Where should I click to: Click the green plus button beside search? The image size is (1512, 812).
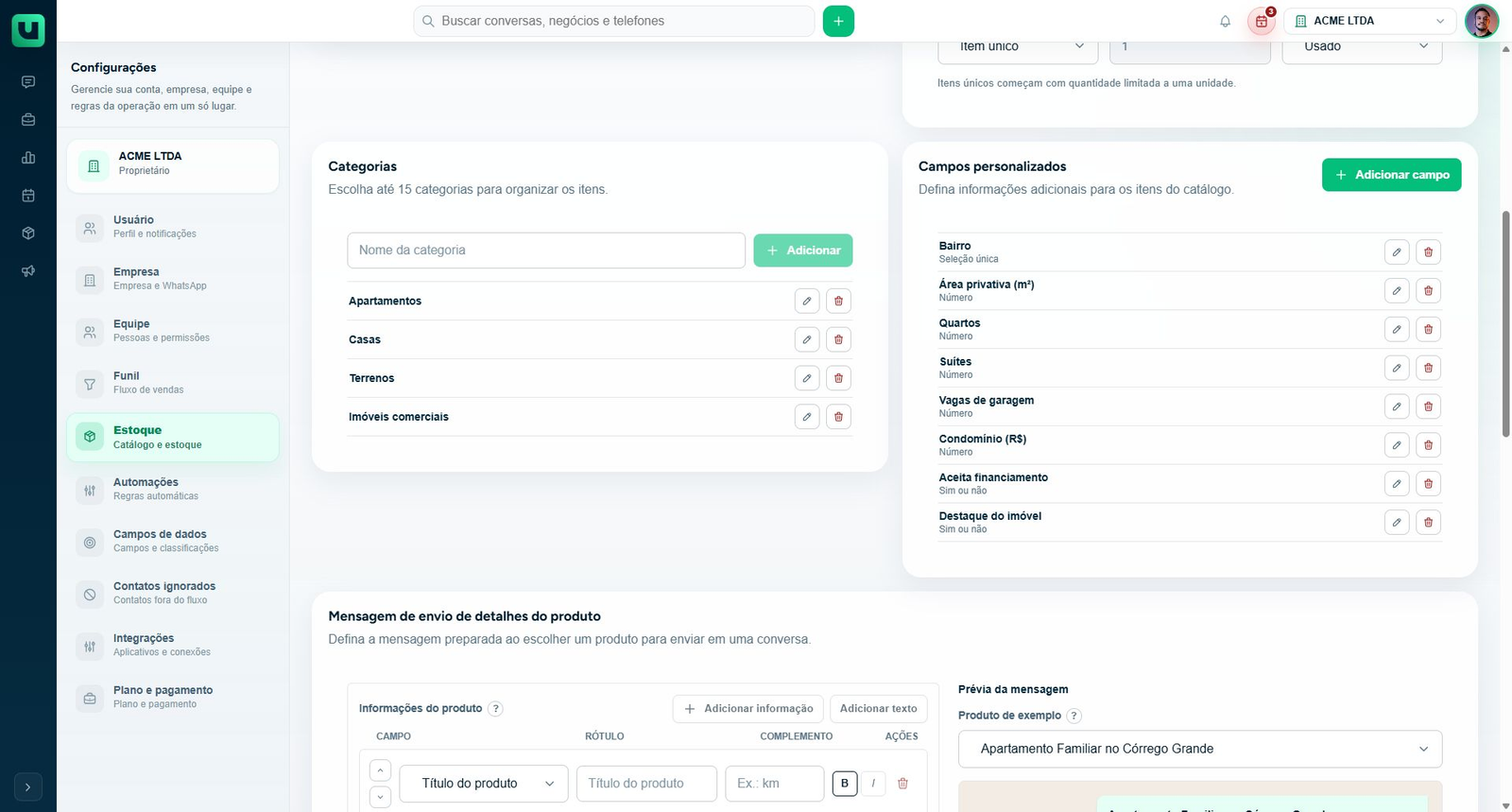[x=838, y=21]
